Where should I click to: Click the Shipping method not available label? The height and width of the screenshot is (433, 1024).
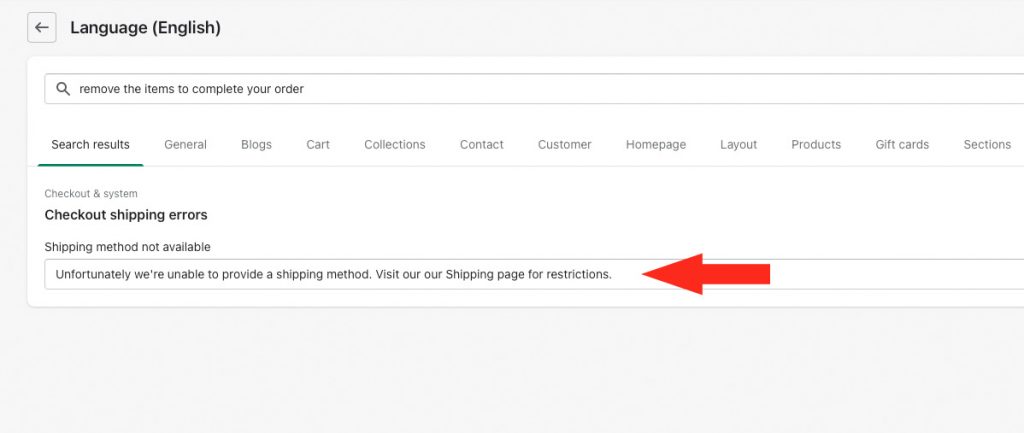point(127,247)
